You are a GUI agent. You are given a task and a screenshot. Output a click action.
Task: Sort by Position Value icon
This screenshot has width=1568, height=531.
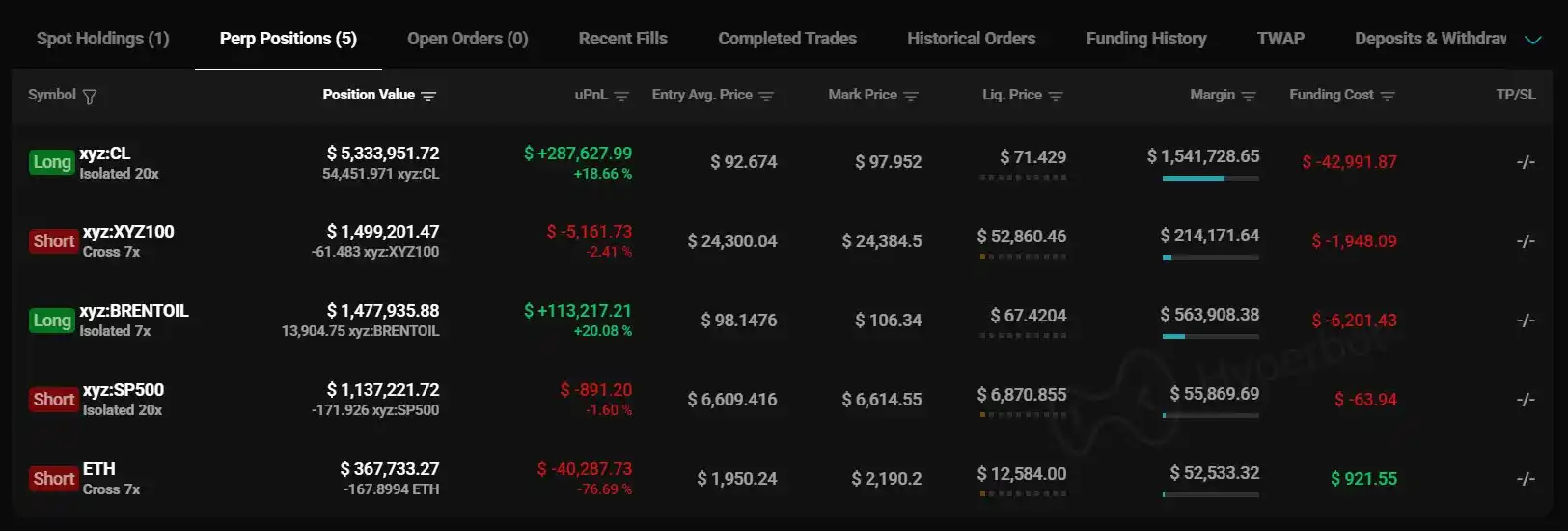click(428, 97)
